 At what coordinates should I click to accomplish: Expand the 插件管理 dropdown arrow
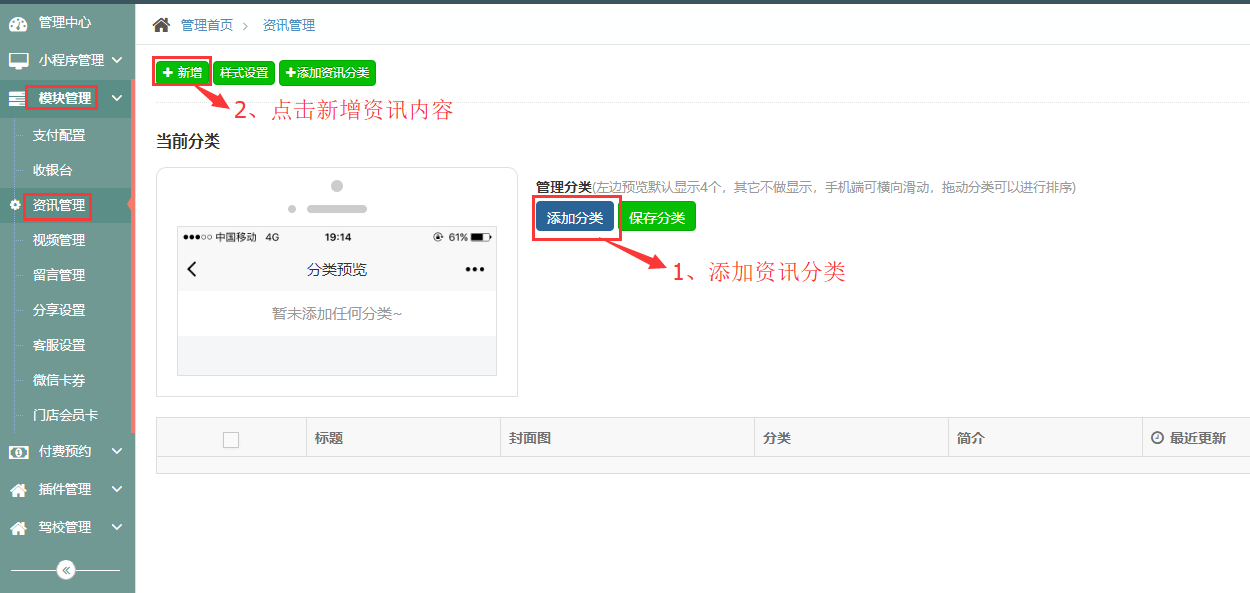click(116, 489)
